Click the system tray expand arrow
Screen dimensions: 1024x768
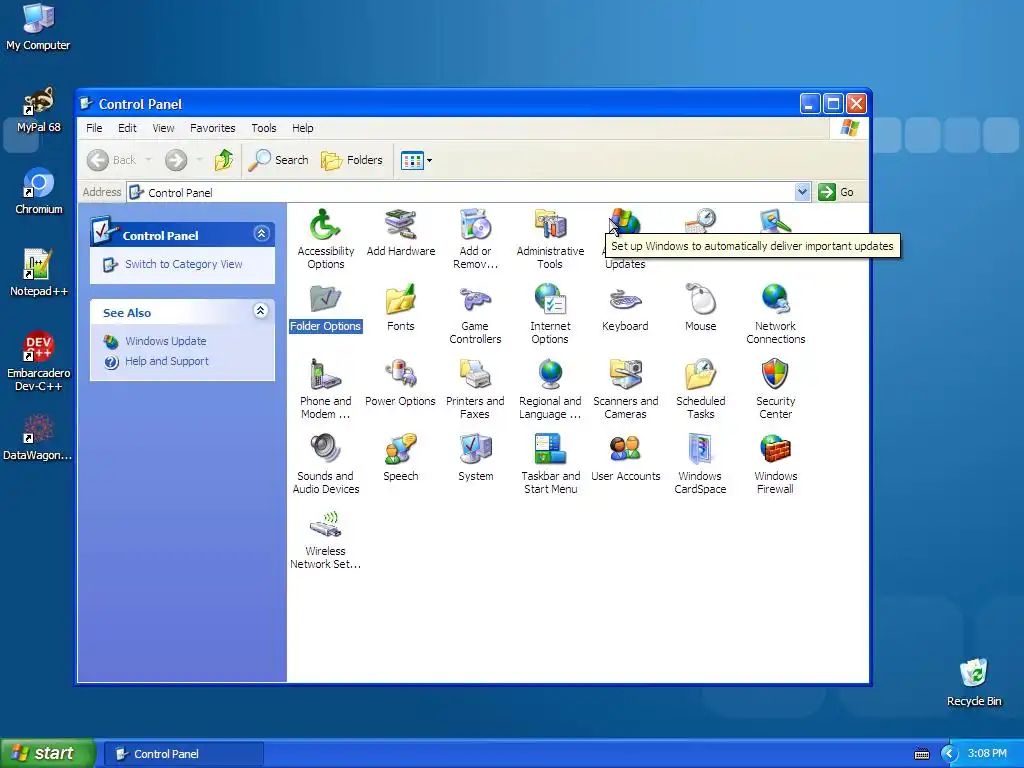pyautogui.click(x=949, y=754)
